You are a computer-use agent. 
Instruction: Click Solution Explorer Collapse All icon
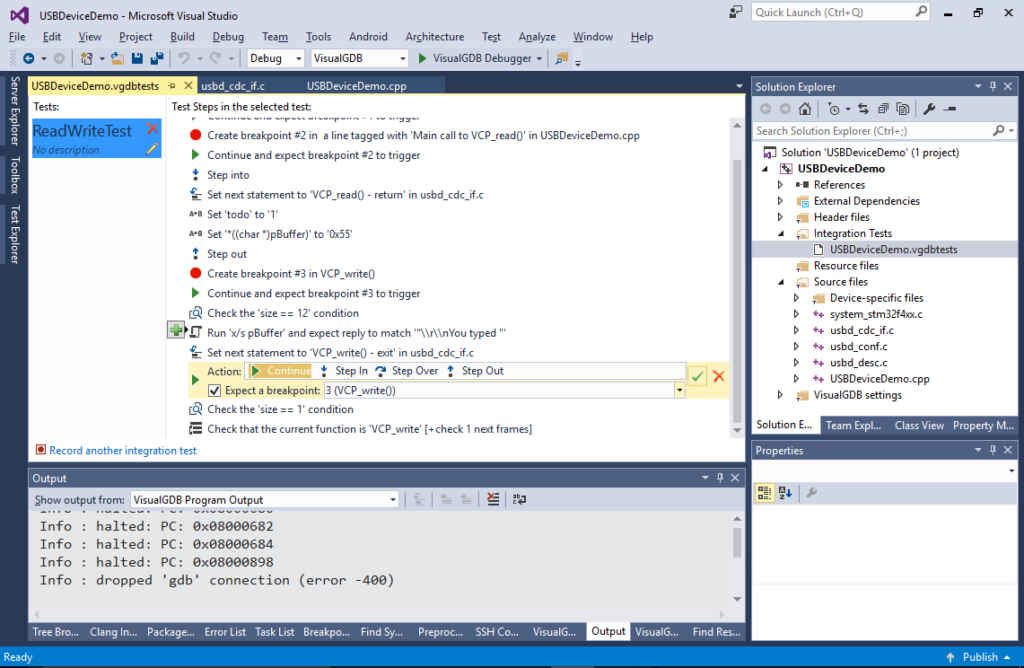click(883, 109)
